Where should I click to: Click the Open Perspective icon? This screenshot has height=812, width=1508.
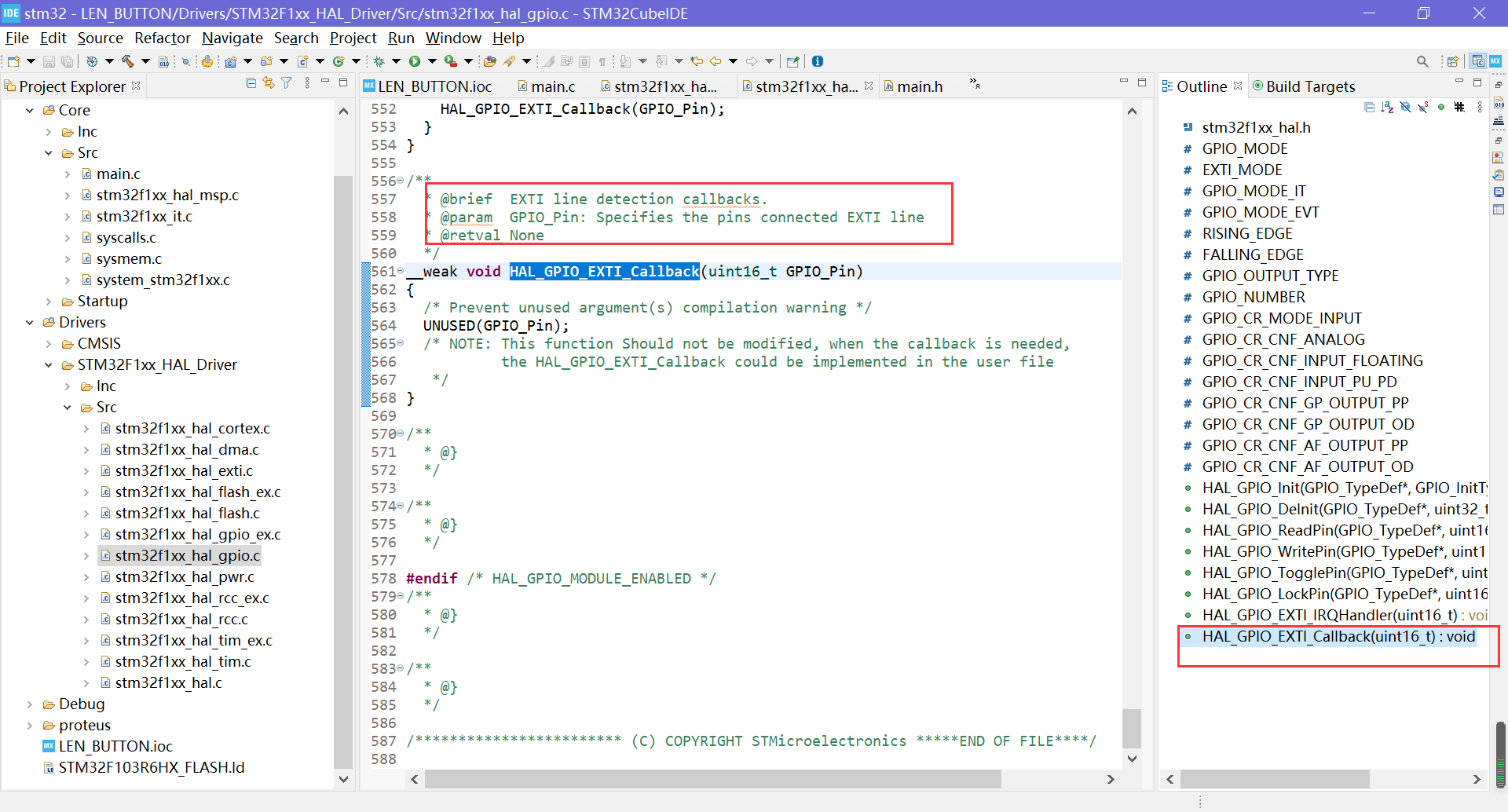pyautogui.click(x=1453, y=61)
